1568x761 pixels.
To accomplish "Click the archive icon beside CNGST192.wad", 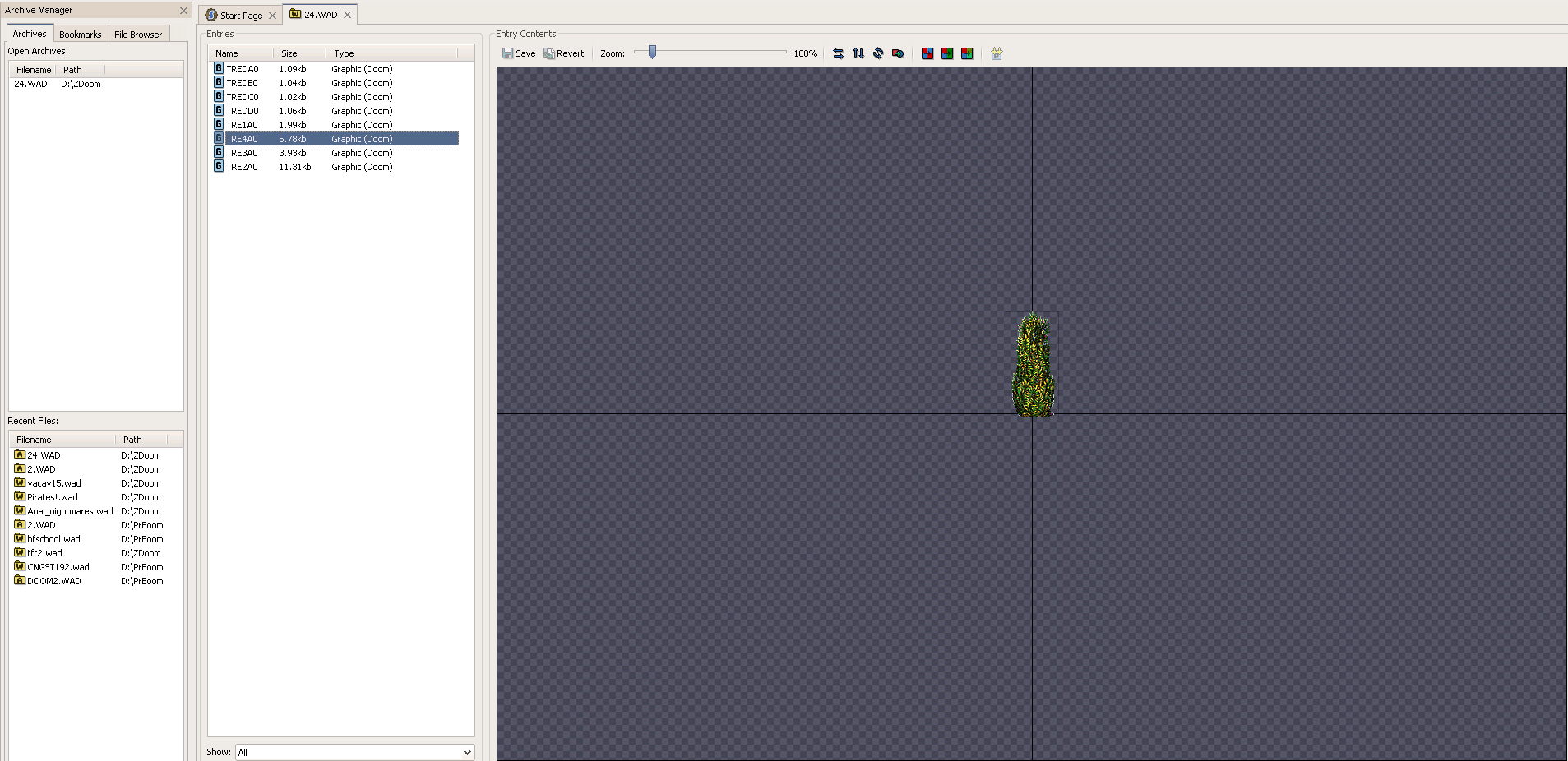I will (x=20, y=566).
